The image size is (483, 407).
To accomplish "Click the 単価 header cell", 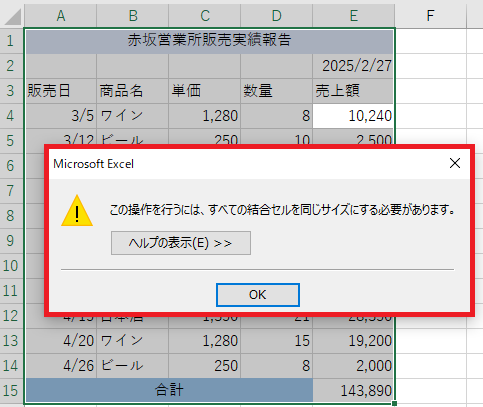I will pos(205,91).
